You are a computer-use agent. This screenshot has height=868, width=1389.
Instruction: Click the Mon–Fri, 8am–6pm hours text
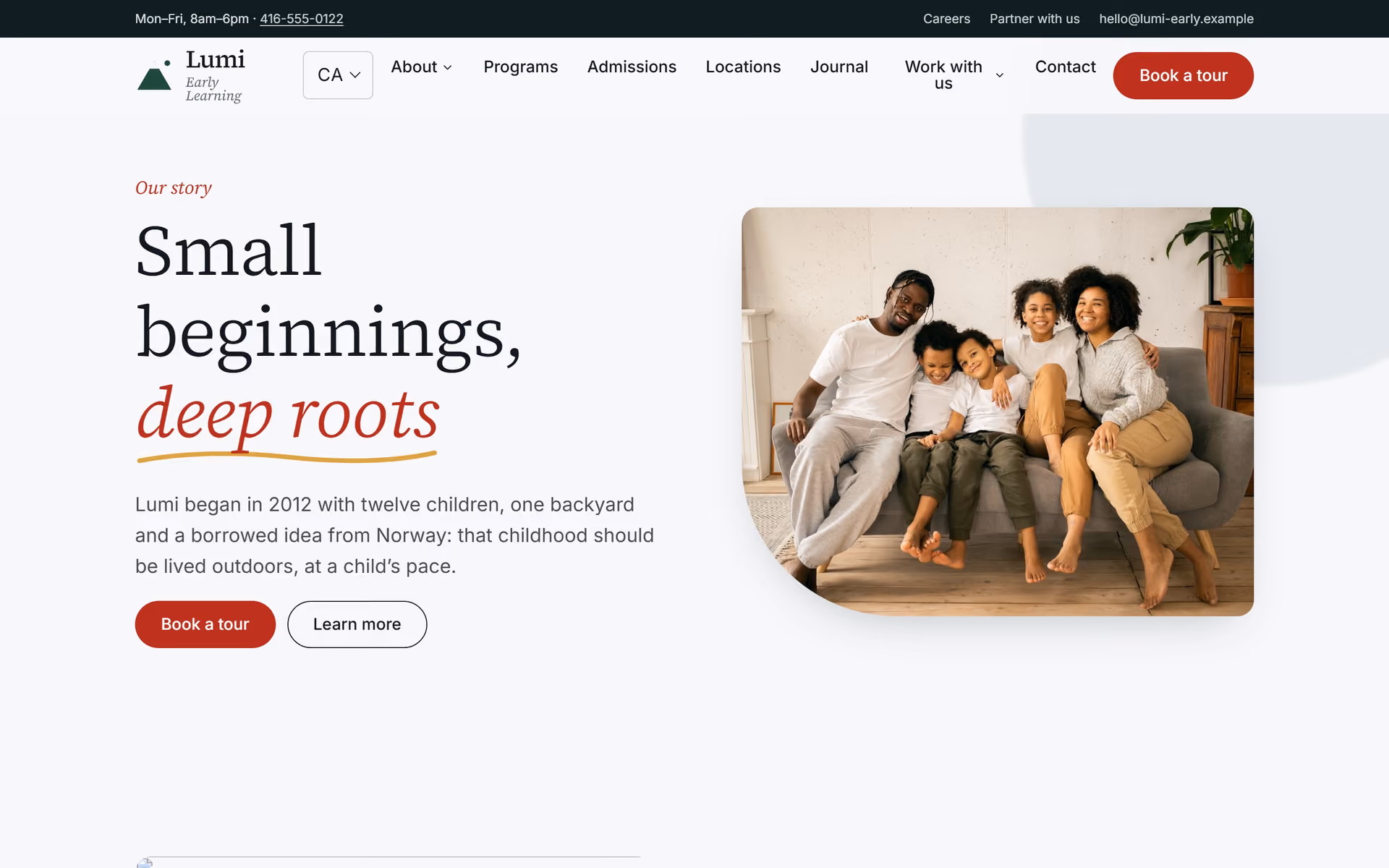(x=192, y=19)
